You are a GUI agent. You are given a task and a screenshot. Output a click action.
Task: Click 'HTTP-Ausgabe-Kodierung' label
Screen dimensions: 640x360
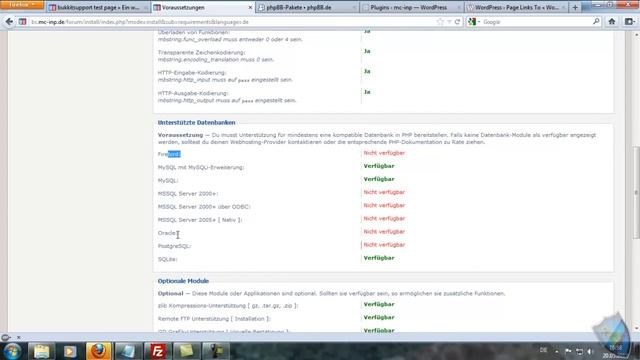click(x=193, y=93)
